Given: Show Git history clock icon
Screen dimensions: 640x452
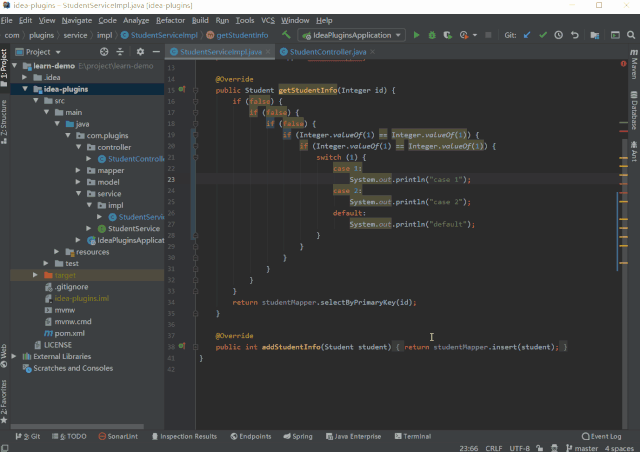Looking at the screenshot, I should tap(557, 35).
